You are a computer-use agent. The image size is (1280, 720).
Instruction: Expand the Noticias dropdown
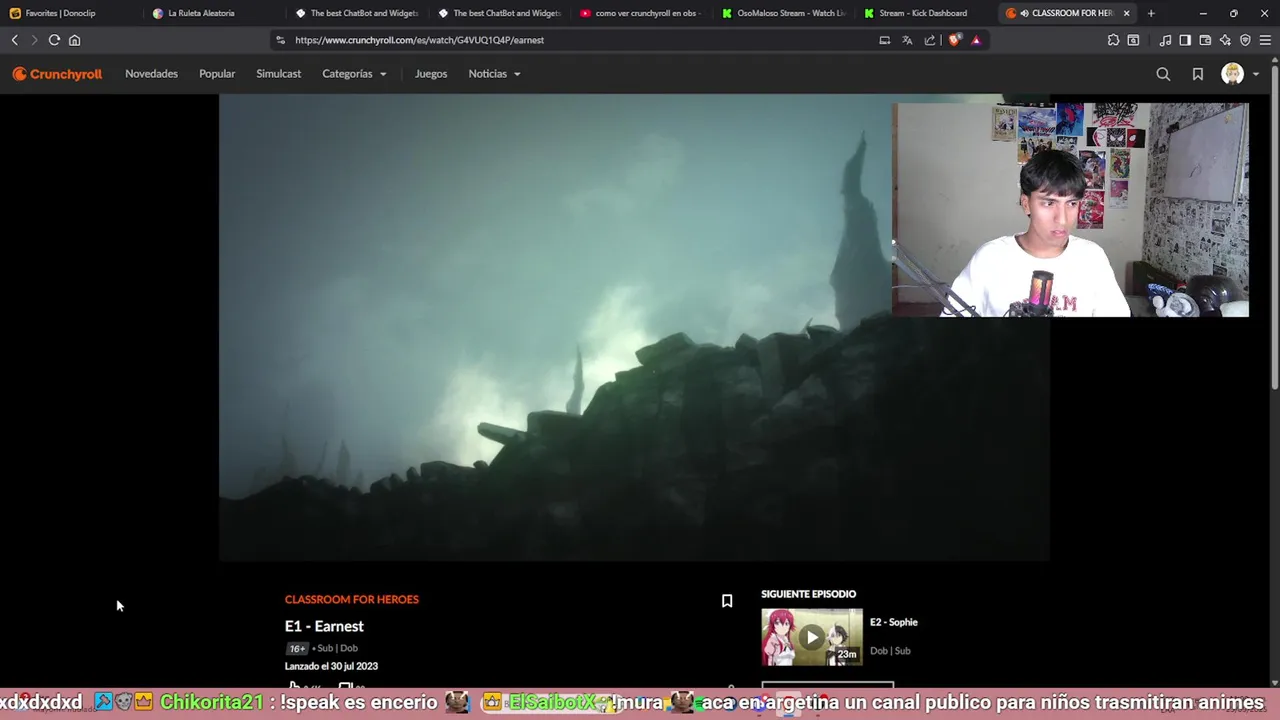coord(494,74)
